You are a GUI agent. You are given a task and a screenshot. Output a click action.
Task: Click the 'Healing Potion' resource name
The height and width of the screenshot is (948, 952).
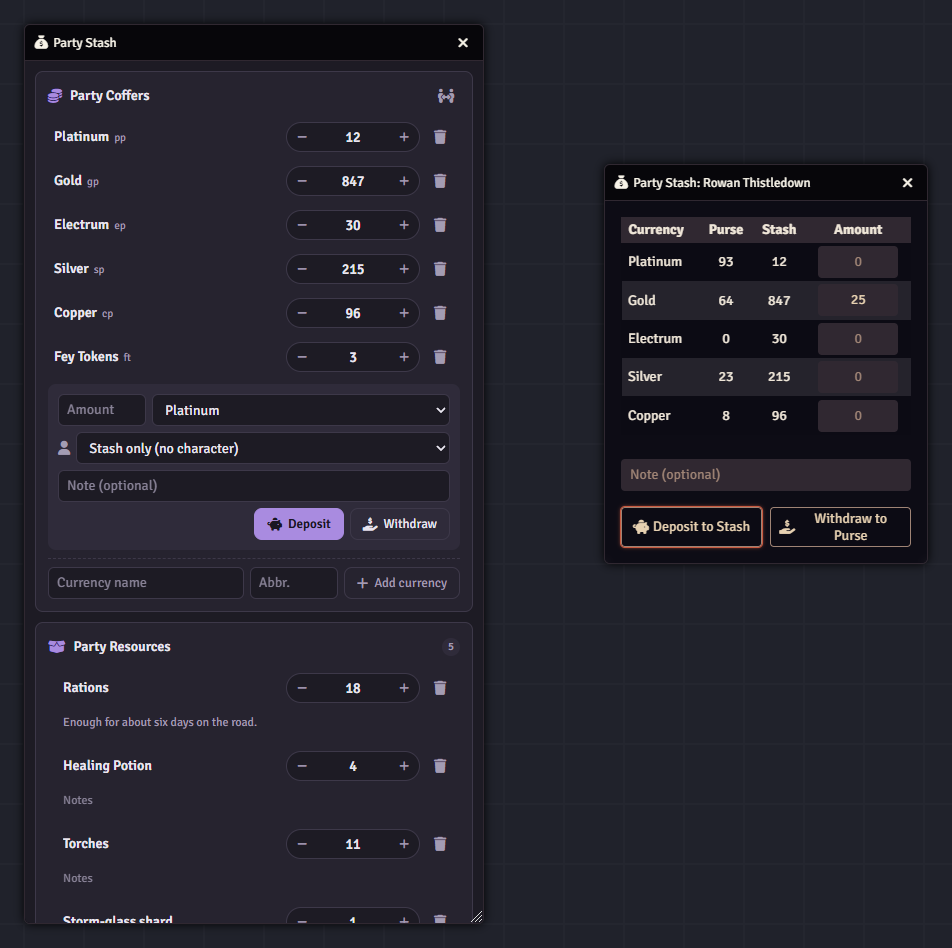point(107,766)
